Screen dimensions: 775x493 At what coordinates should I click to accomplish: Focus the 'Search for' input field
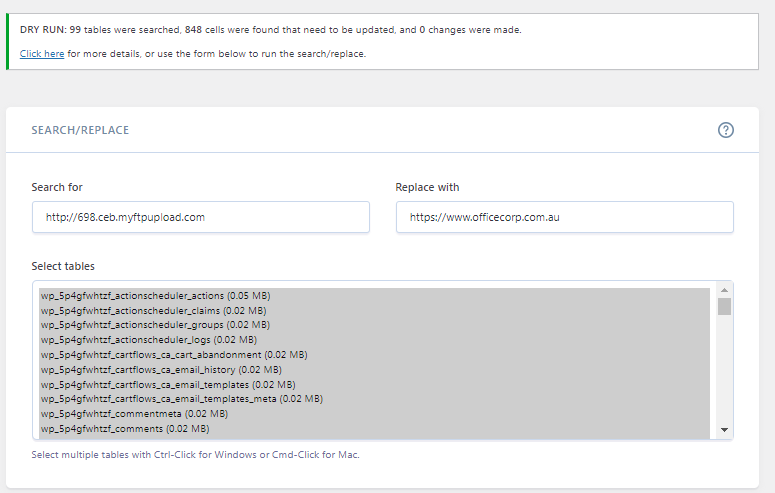click(200, 217)
